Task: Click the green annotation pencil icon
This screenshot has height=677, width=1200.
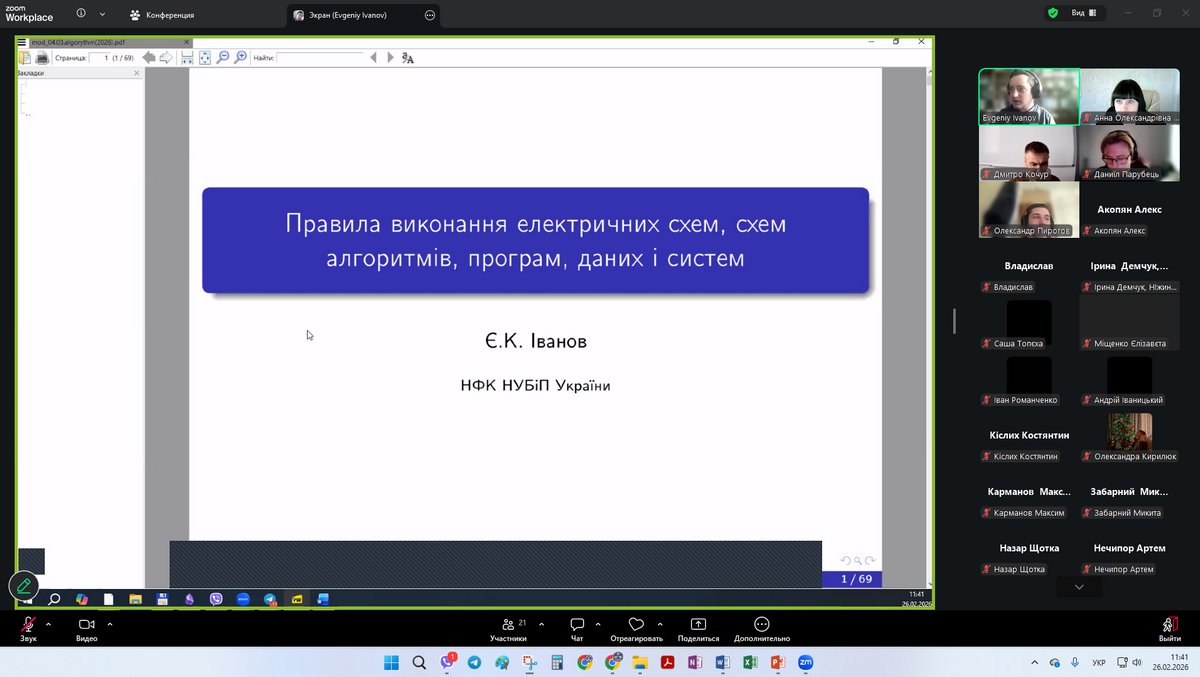Action: tap(23, 586)
